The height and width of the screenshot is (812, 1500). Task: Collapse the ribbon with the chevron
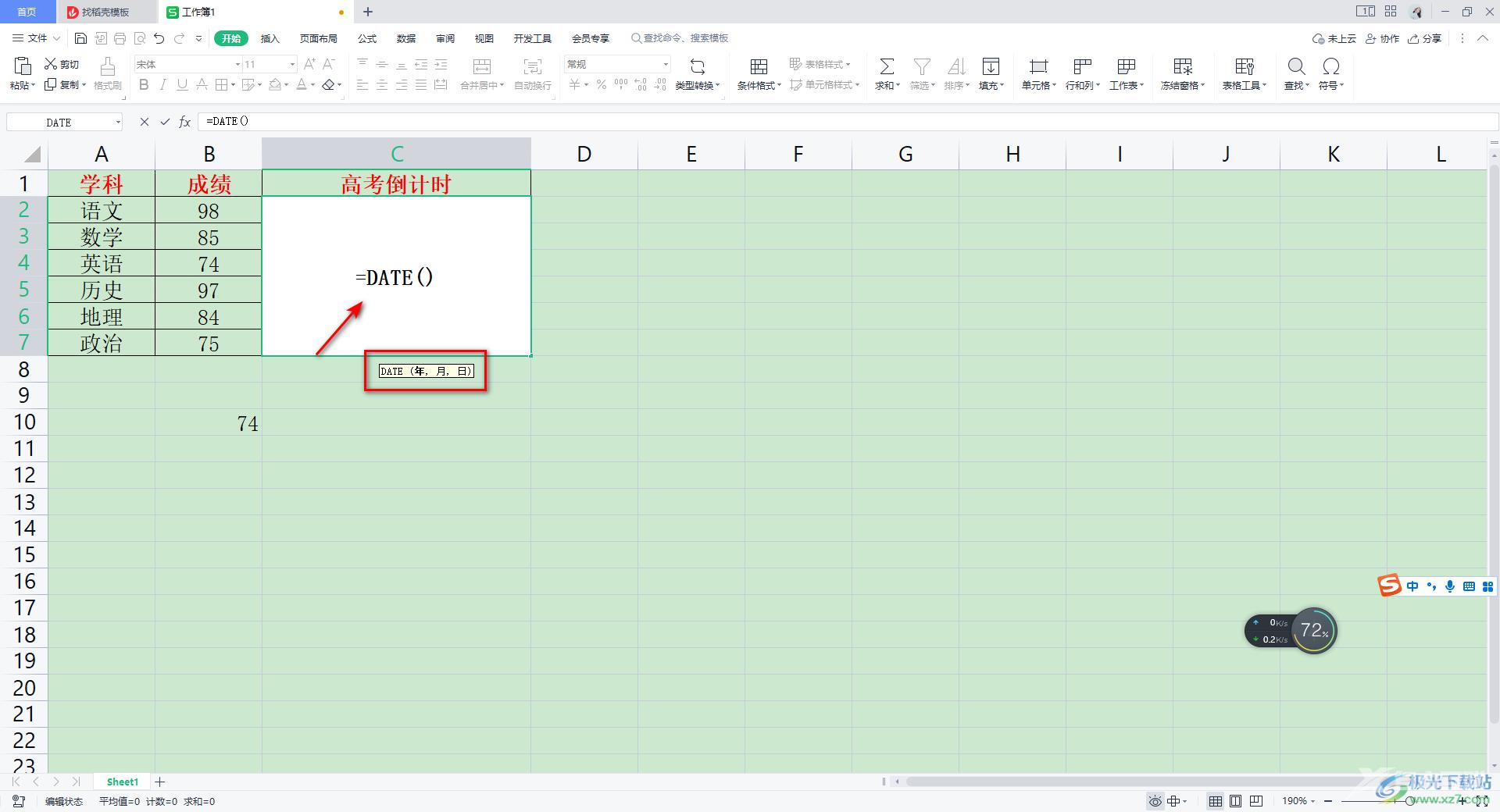point(1483,38)
